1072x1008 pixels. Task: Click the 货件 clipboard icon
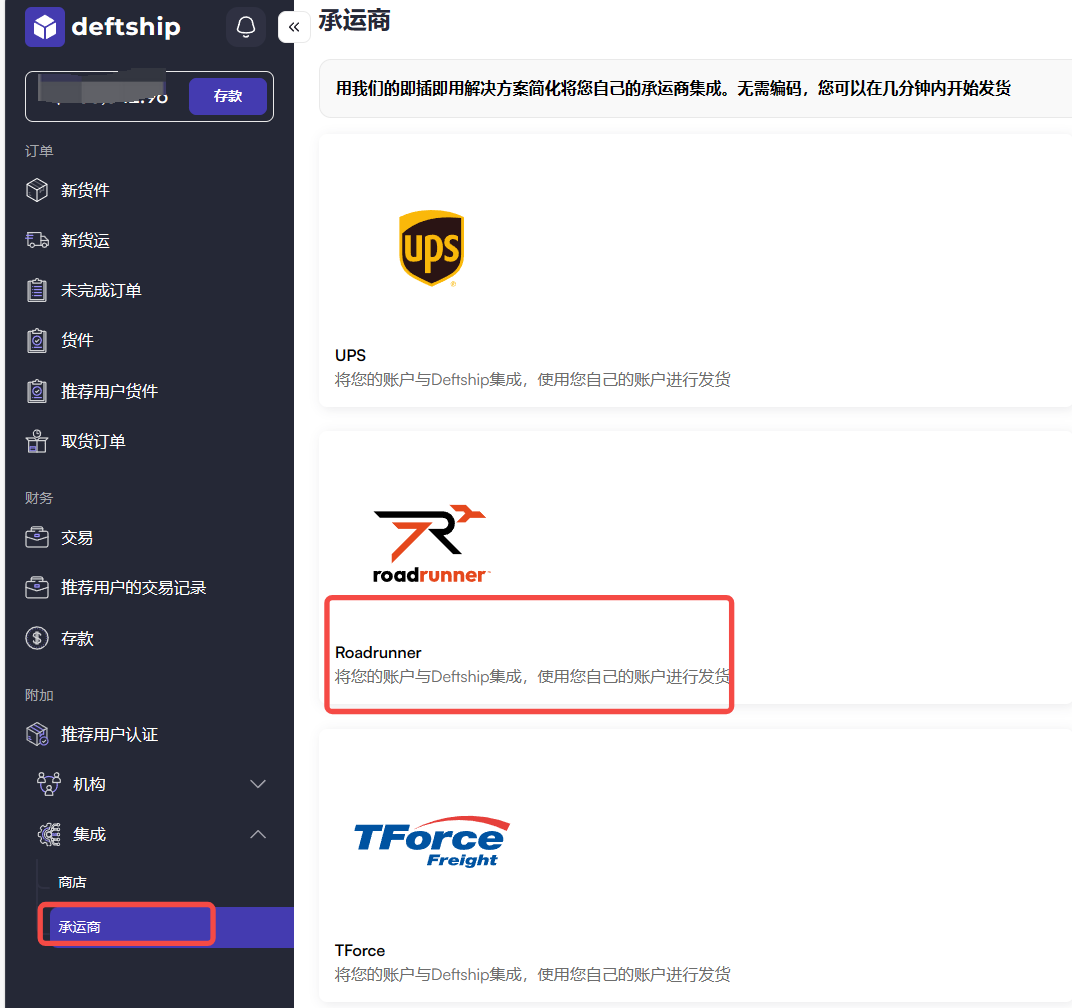pyautogui.click(x=37, y=340)
